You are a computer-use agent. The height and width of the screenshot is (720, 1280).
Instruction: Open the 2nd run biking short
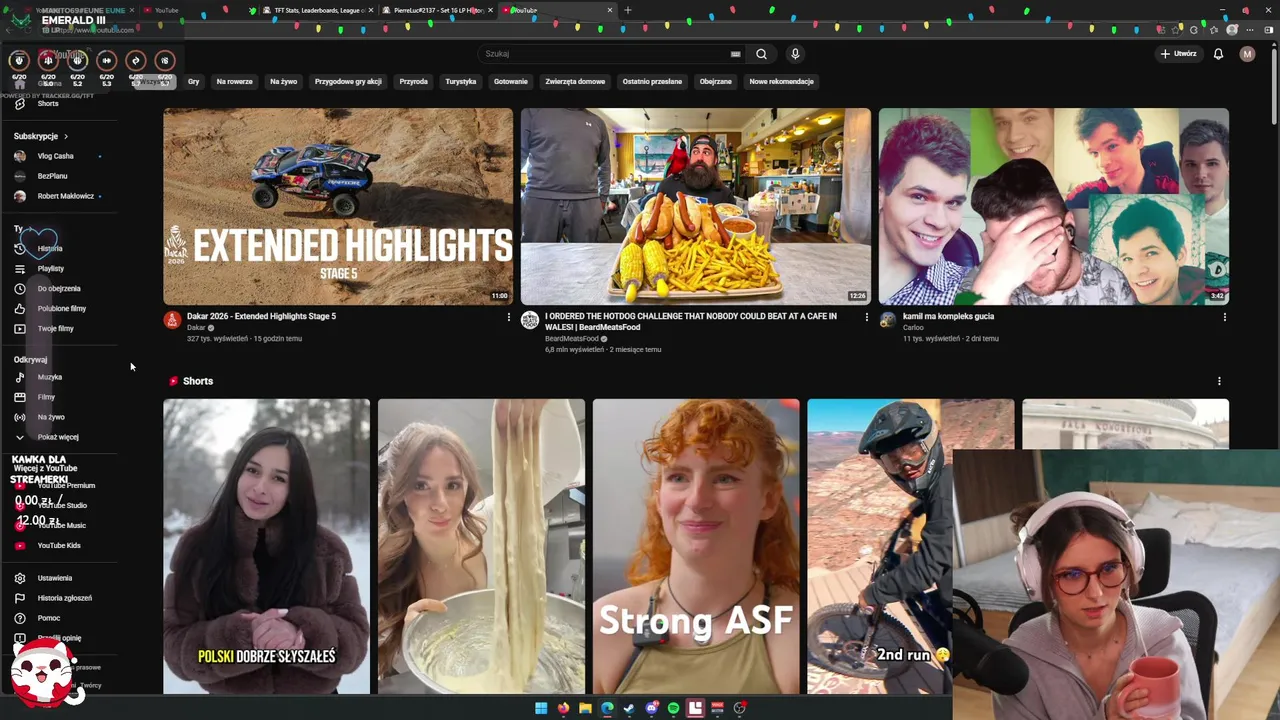880,546
